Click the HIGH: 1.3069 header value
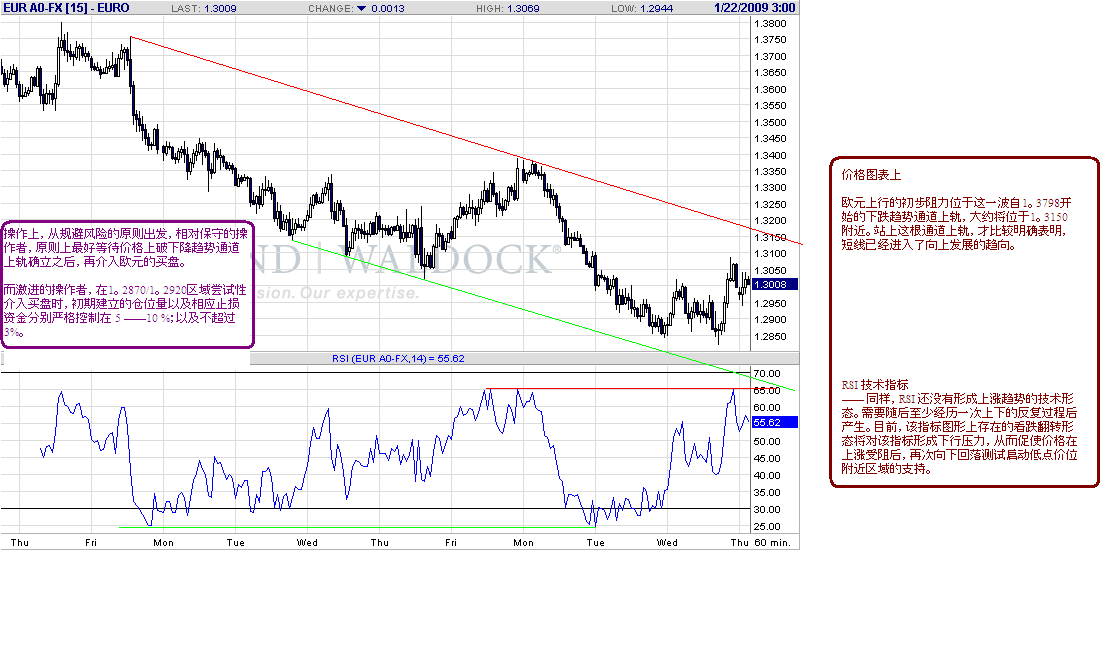The image size is (1104, 668). point(508,8)
